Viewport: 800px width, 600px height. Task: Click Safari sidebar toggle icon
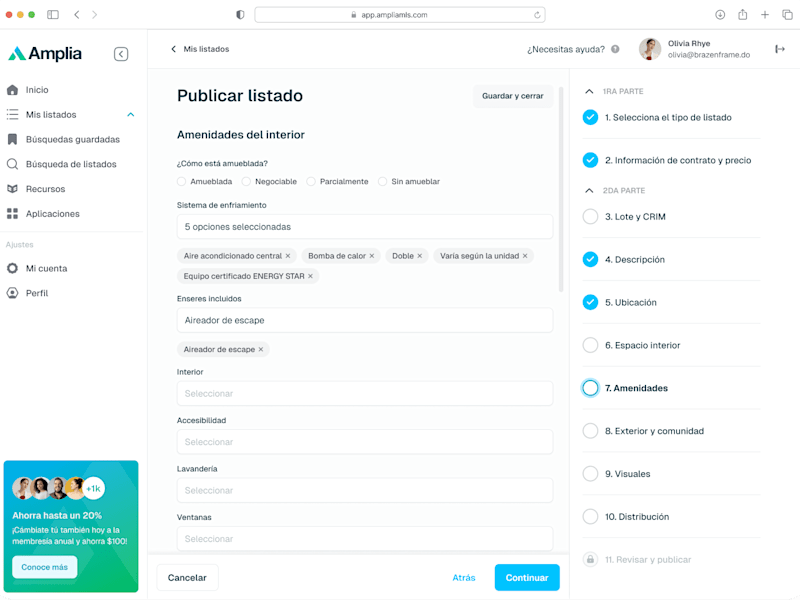coord(53,15)
